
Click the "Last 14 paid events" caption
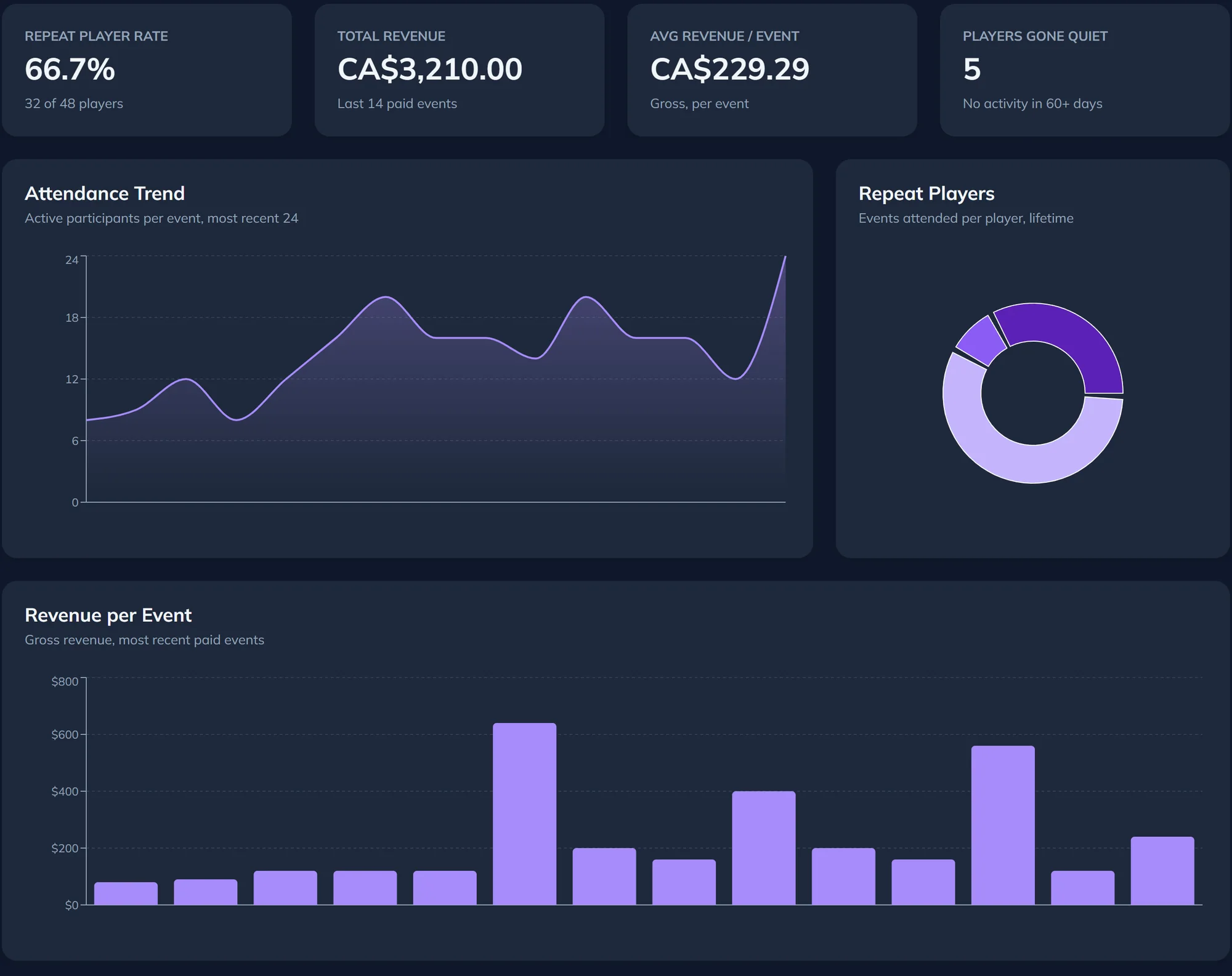pos(397,103)
